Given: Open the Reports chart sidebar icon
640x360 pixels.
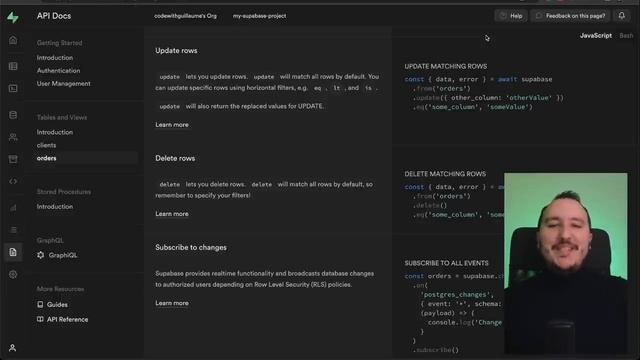Looking at the screenshot, I should click(13, 208).
